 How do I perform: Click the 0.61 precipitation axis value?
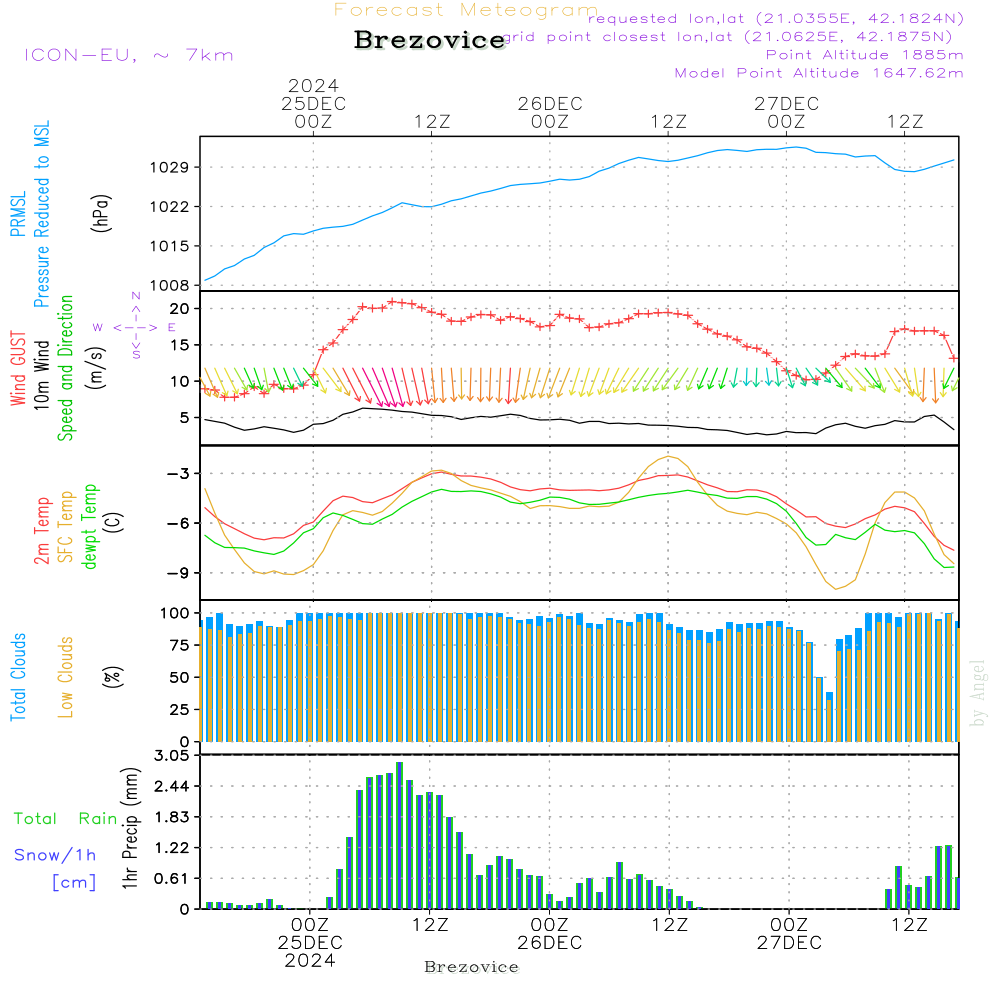[172, 879]
